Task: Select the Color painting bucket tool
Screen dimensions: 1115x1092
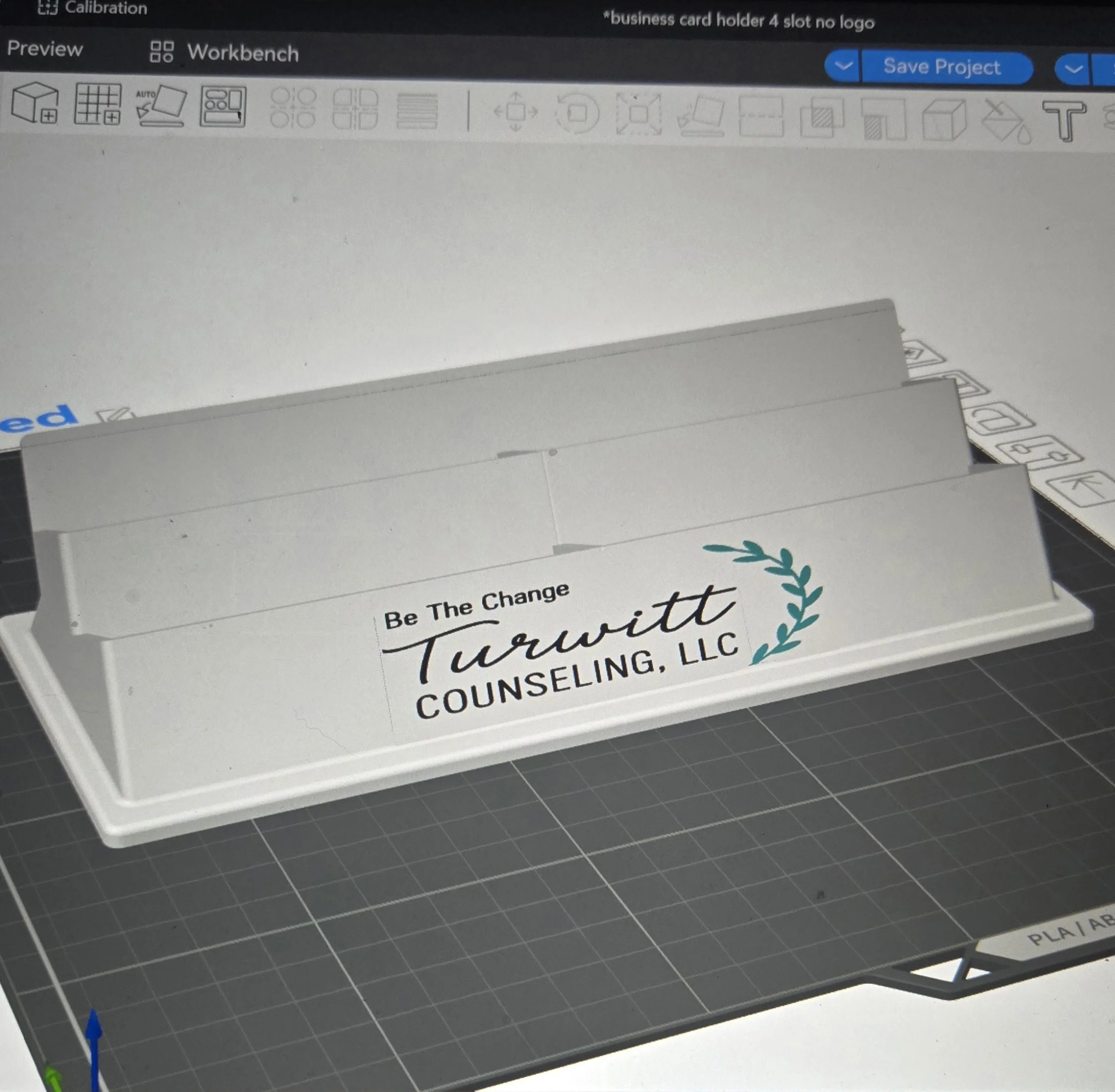Action: tap(1006, 122)
